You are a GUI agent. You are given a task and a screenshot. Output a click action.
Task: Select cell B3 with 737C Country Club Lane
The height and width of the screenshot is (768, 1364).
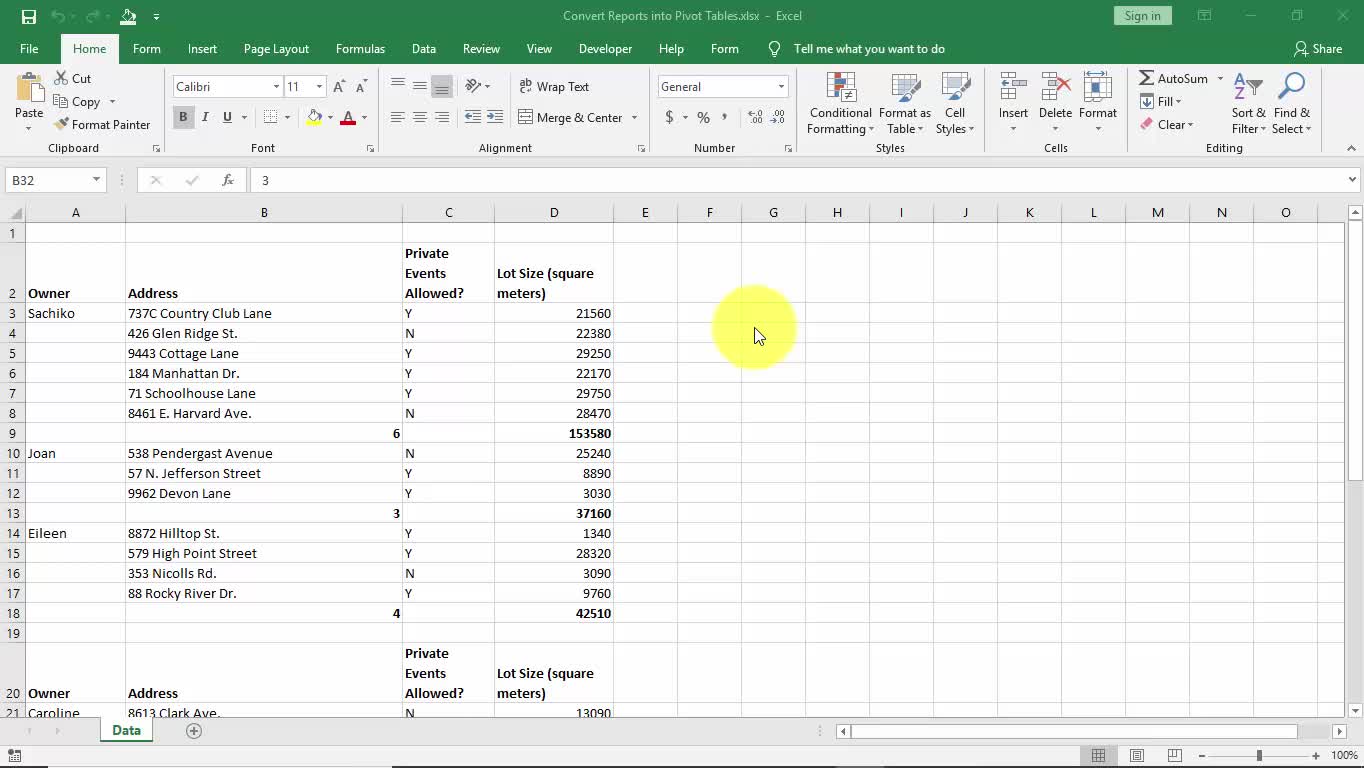click(x=263, y=313)
